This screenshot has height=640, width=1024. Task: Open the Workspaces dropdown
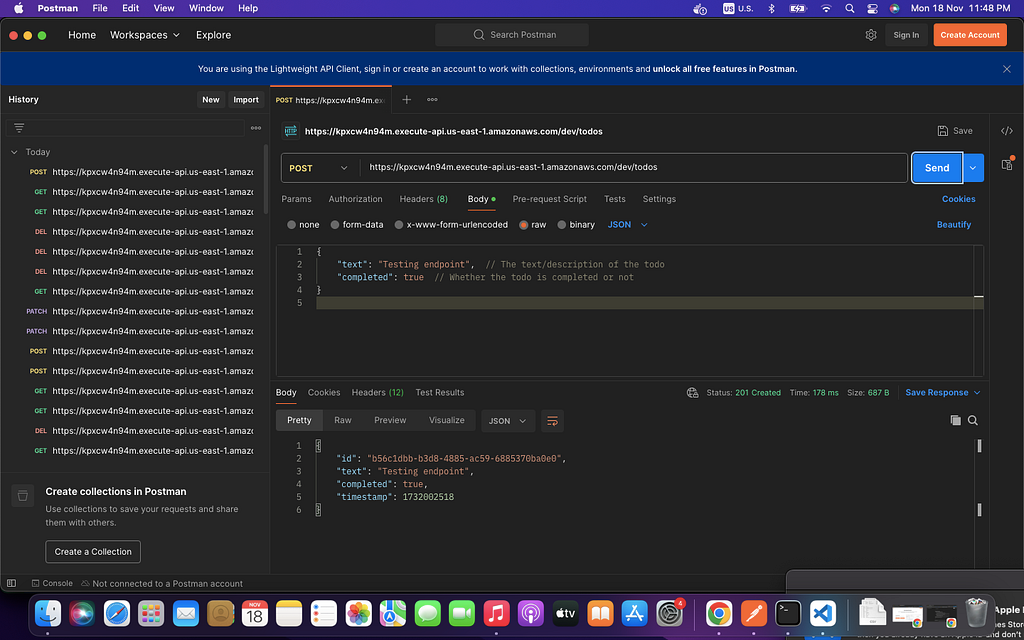pos(145,35)
